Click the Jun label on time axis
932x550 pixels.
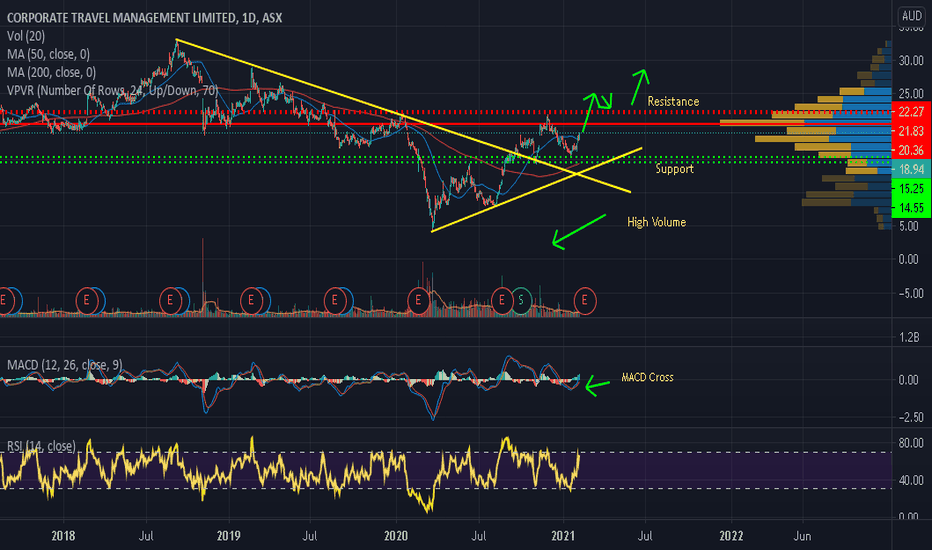click(802, 536)
